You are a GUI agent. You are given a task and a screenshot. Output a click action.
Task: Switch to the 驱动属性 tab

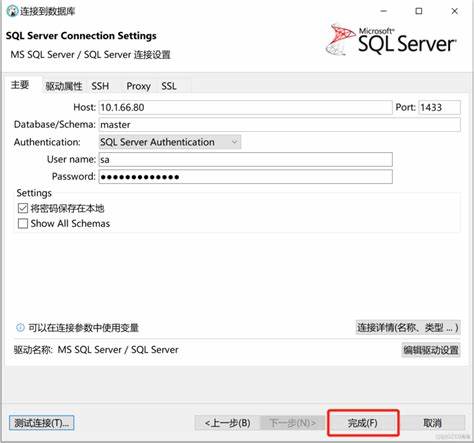(64, 86)
